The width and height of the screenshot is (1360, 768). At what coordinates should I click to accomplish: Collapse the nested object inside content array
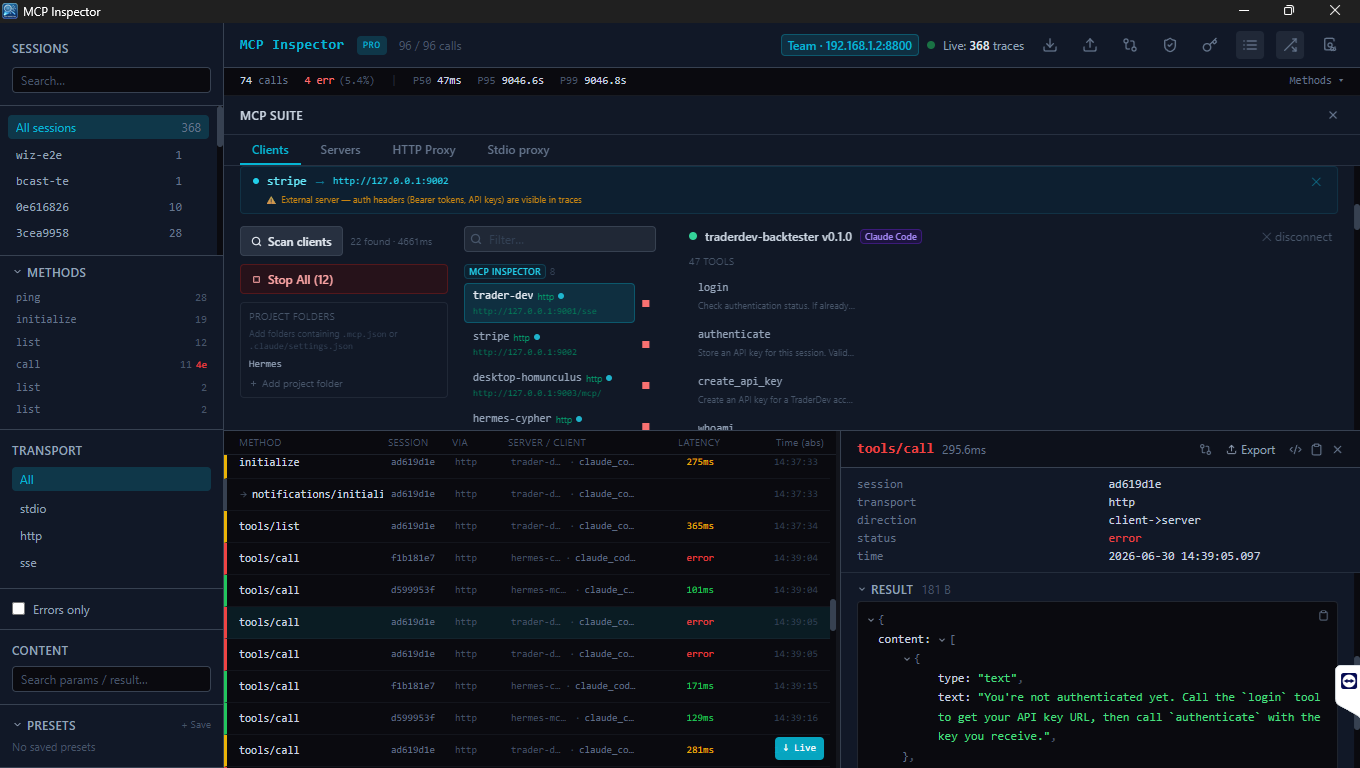pos(907,658)
